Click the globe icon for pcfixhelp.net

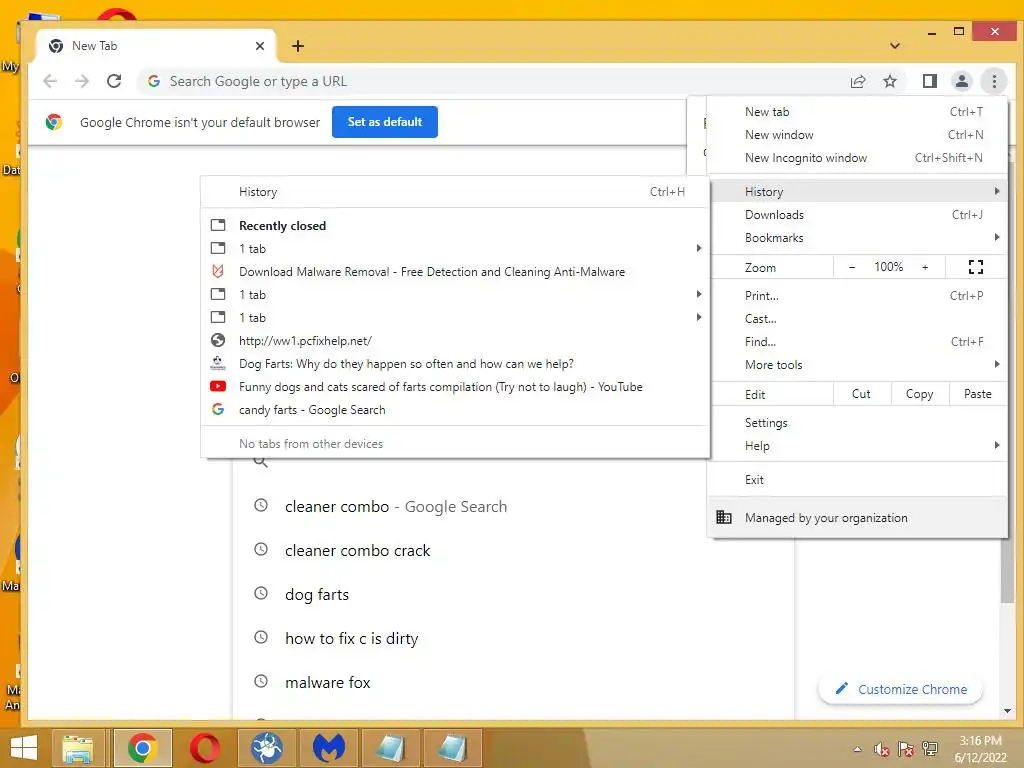218,340
